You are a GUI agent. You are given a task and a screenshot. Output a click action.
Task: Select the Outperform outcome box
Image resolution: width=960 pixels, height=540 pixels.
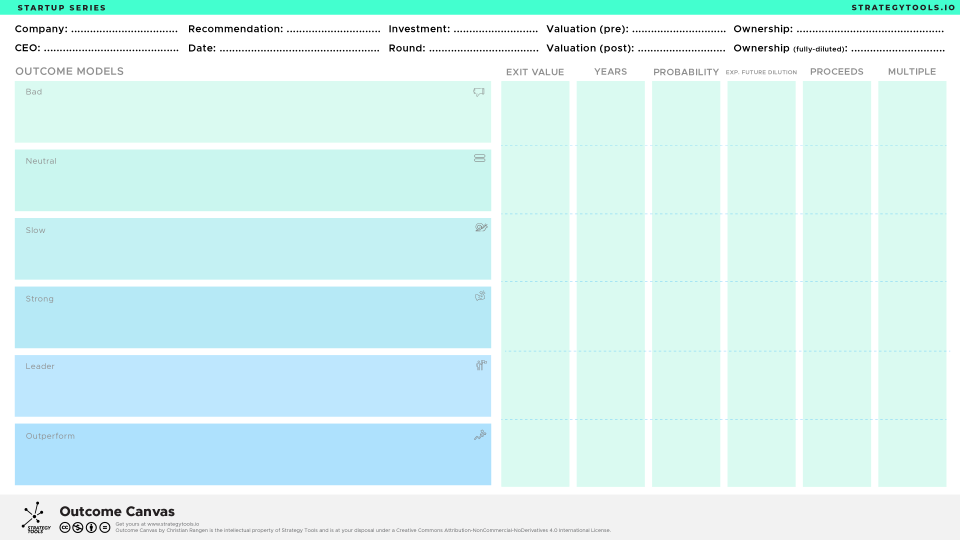(x=252, y=455)
